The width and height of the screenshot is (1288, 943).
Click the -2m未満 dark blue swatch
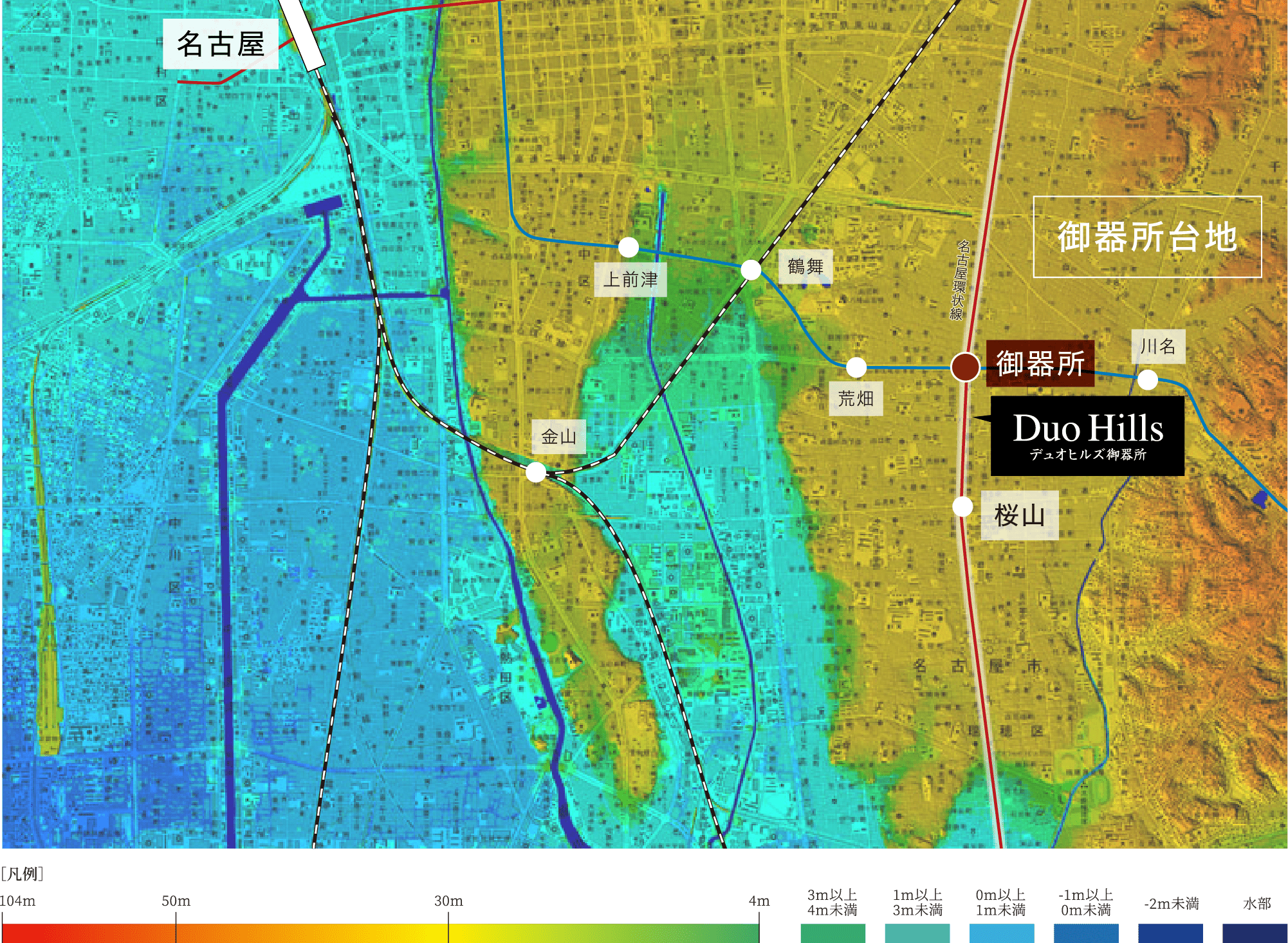1170,933
